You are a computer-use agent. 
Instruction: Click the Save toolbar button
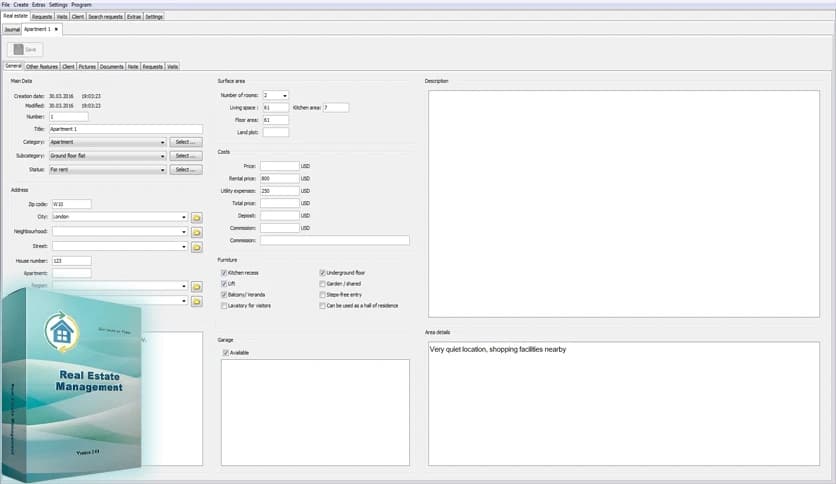click(25, 49)
